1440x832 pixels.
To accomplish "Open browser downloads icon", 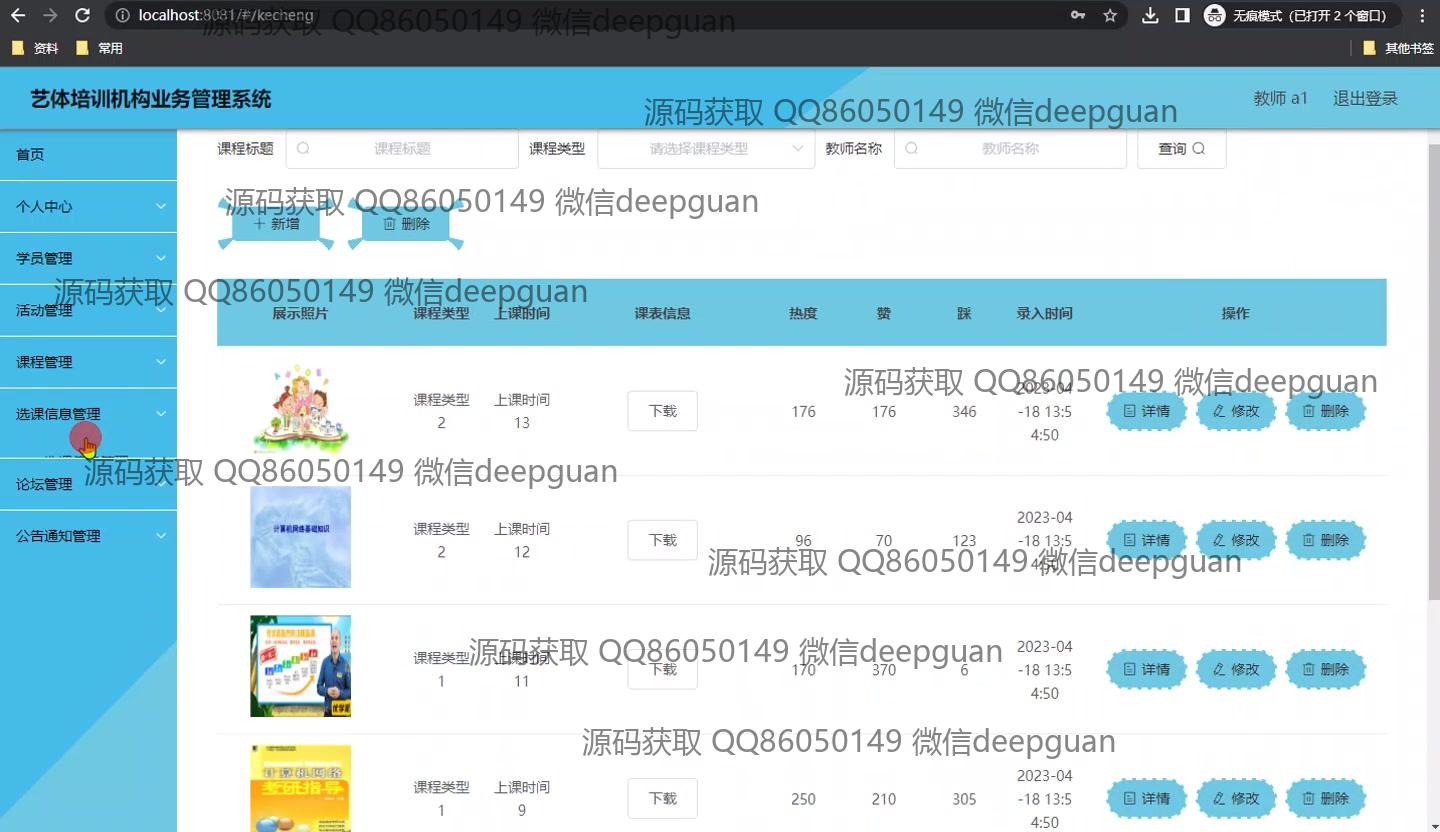I will pyautogui.click(x=1150, y=16).
